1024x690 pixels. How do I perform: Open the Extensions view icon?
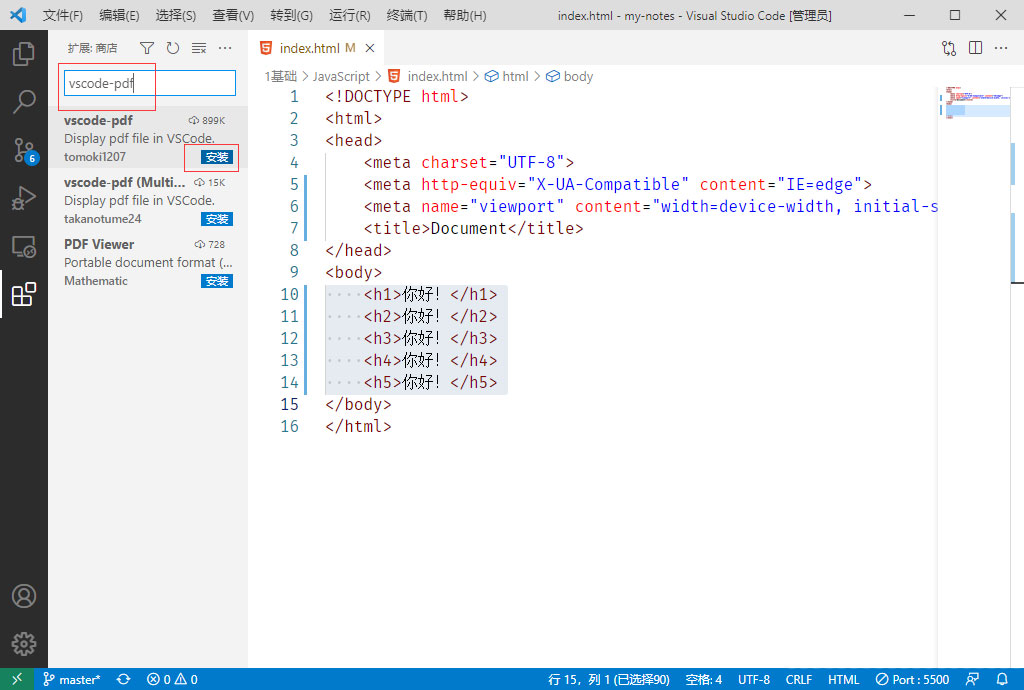pos(24,295)
